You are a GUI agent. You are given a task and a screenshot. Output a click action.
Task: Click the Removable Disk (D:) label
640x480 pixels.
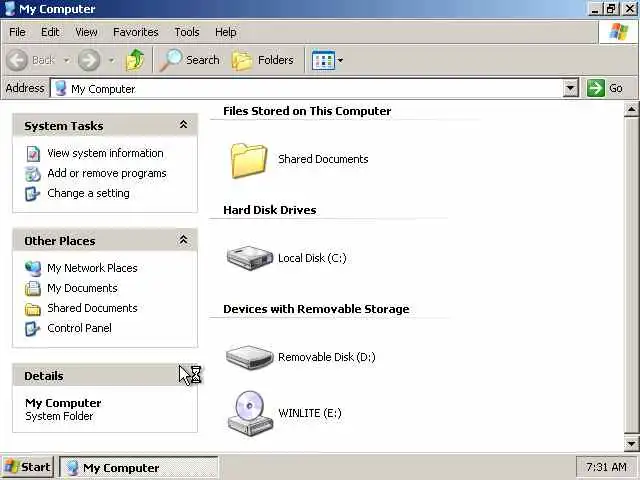click(327, 357)
